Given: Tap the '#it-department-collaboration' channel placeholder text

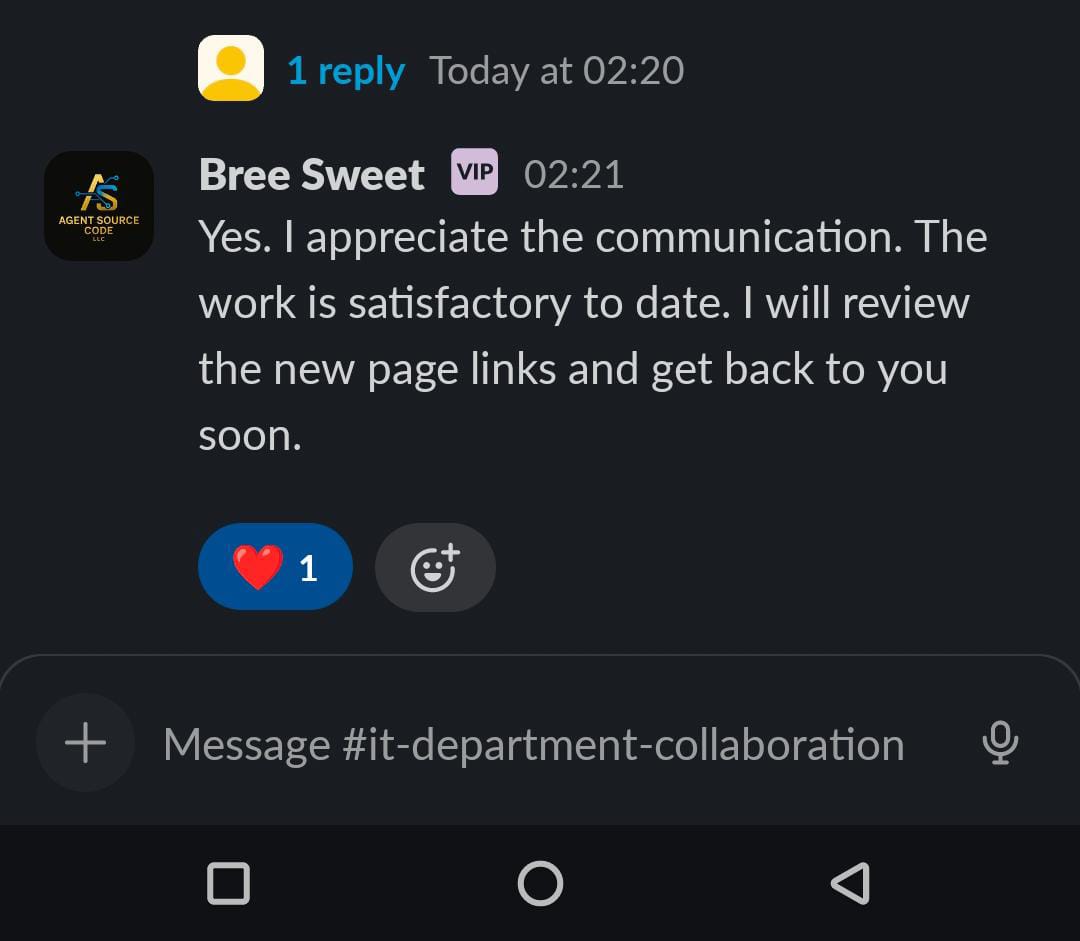Looking at the screenshot, I should 623,745.
